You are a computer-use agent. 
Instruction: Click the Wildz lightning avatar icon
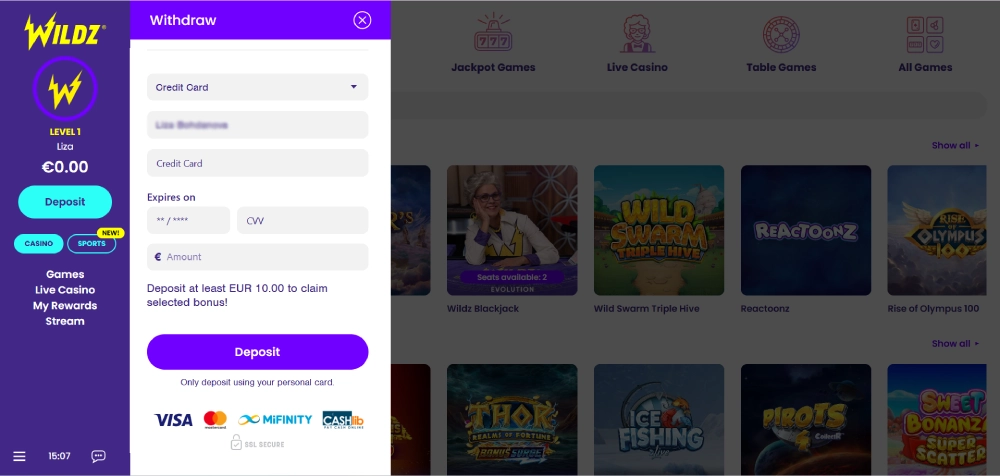[65, 89]
